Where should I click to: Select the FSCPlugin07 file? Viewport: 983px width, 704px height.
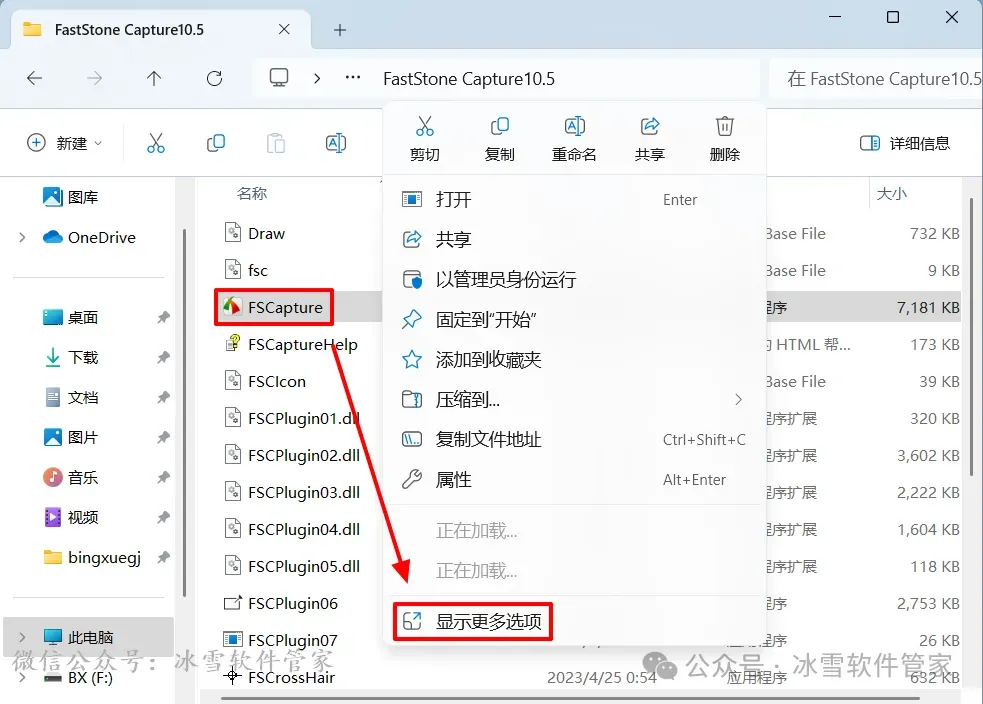(281, 640)
